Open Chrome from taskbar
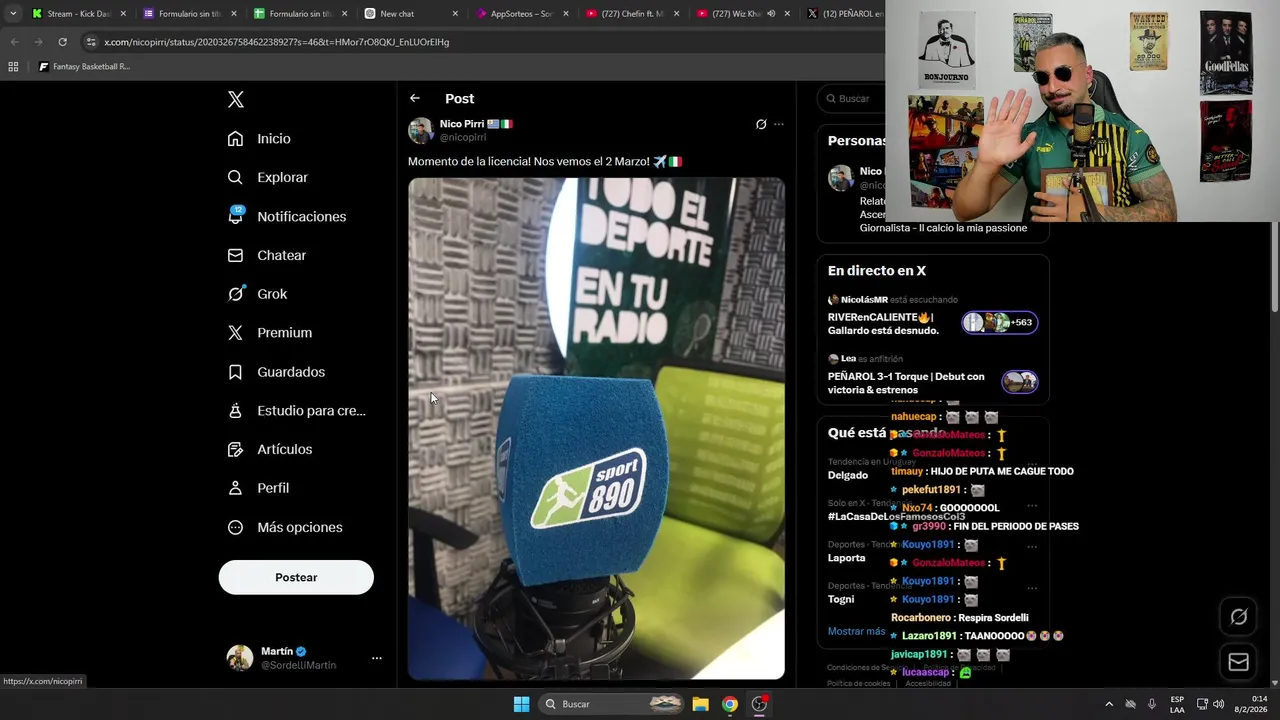1280x720 pixels. 730,704
